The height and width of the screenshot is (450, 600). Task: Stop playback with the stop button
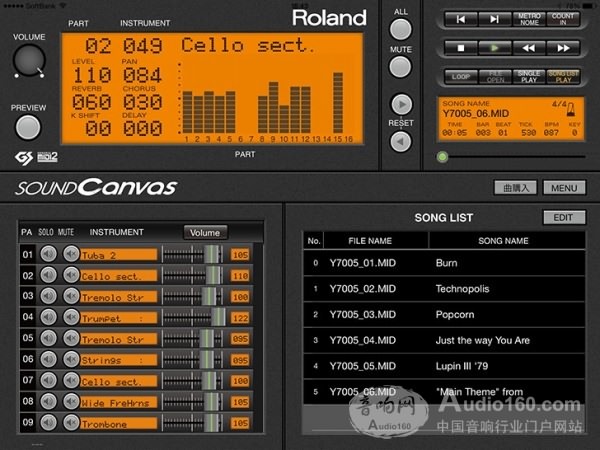coord(461,48)
